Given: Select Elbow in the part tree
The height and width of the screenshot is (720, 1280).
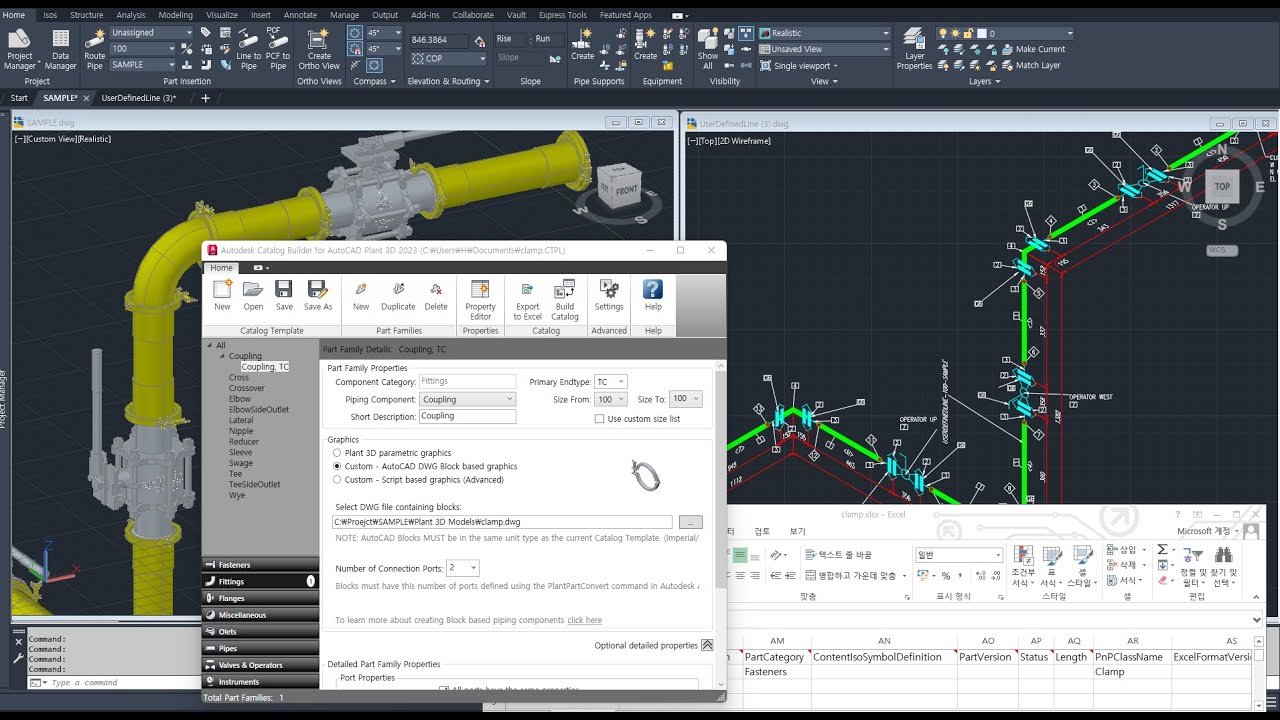Looking at the screenshot, I should pos(240,399).
